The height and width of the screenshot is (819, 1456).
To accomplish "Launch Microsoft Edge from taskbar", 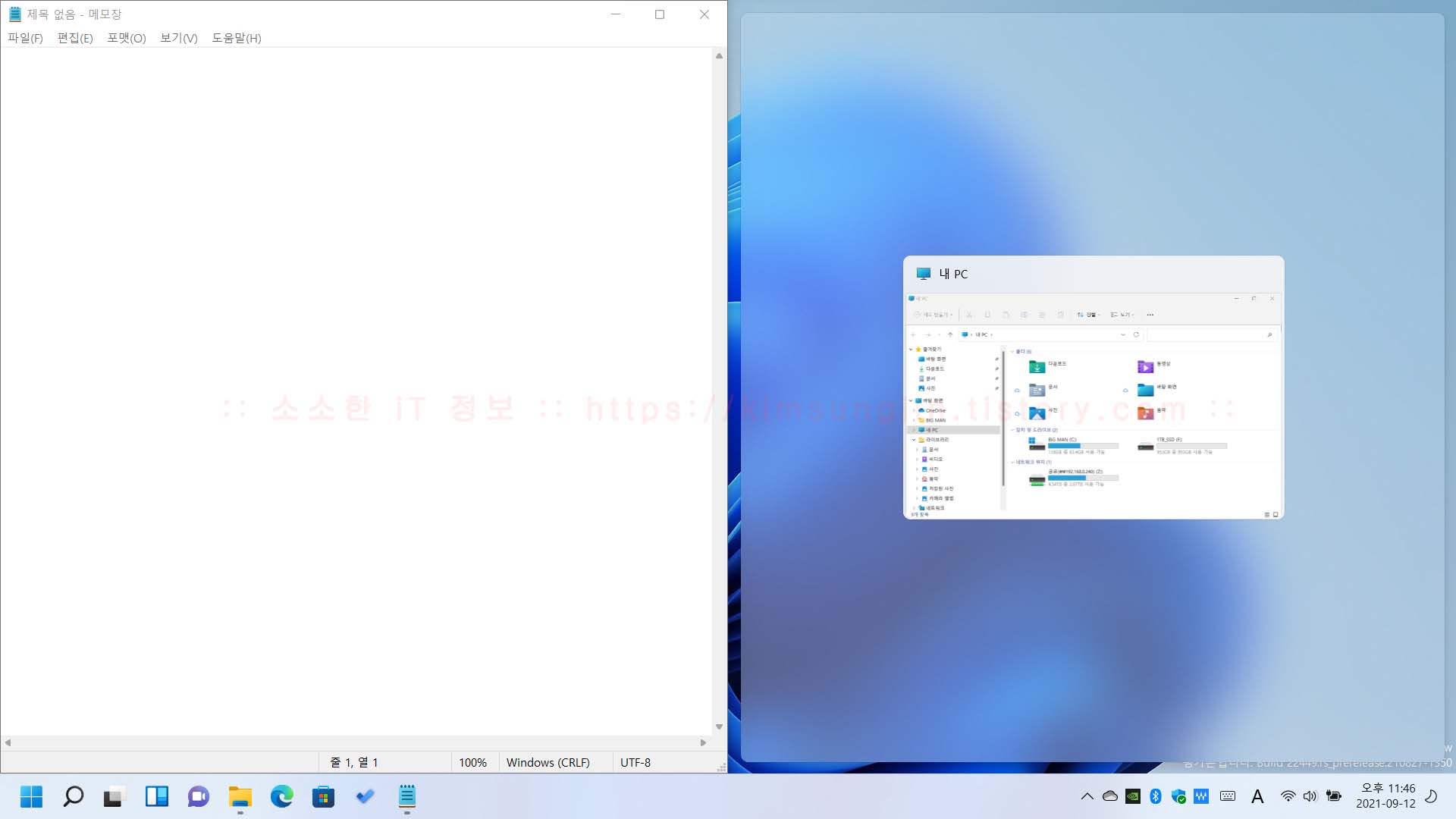I will click(281, 796).
